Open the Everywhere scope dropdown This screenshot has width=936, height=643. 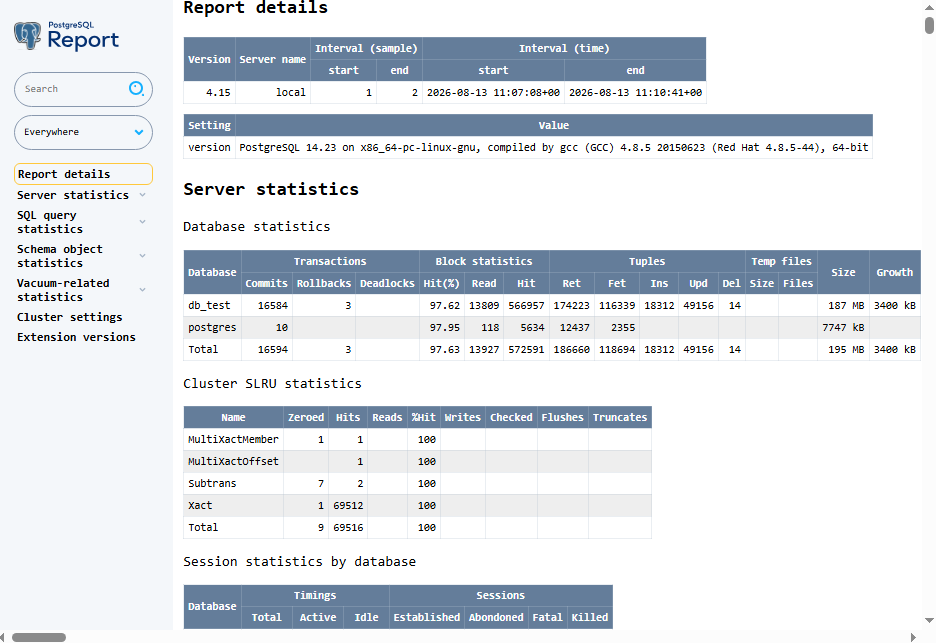click(x=84, y=132)
